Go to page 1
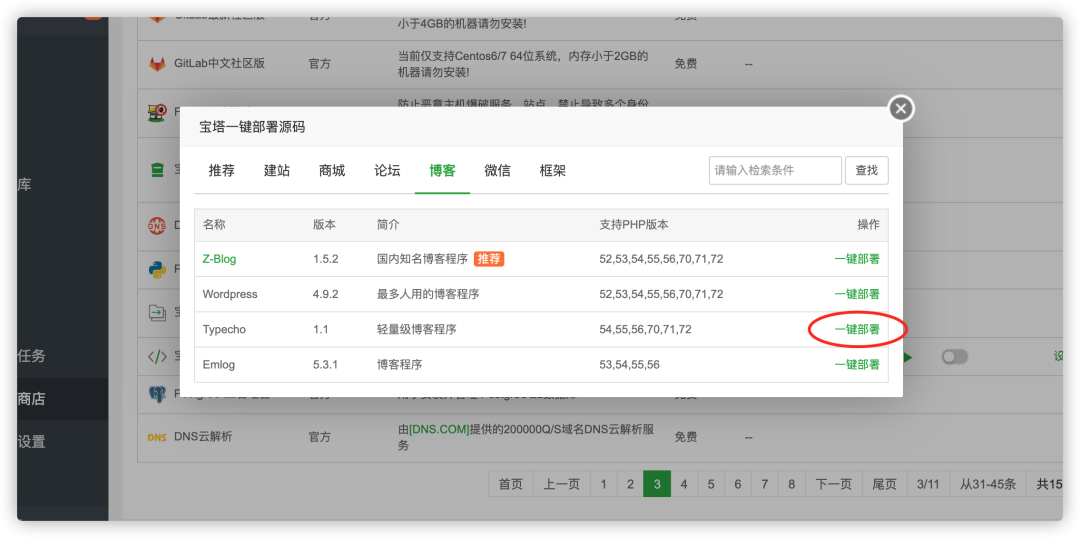Screen dimensions: 1080x538 tap(603, 484)
